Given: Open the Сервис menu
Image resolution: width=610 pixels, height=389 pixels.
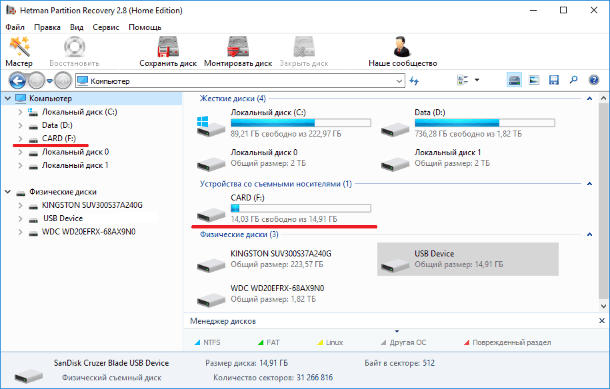Looking at the screenshot, I should (106, 27).
